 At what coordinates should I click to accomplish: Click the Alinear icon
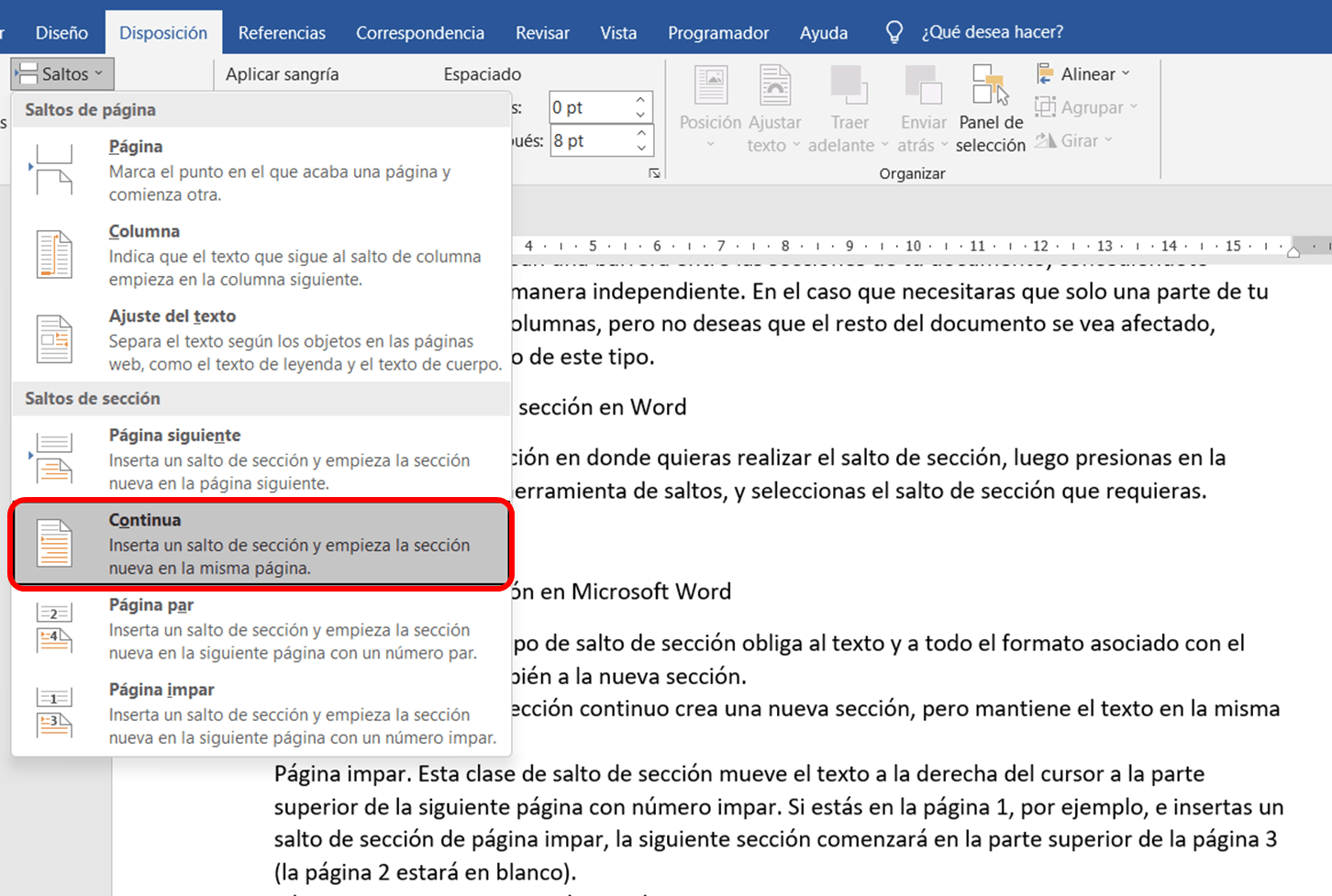[1045, 73]
